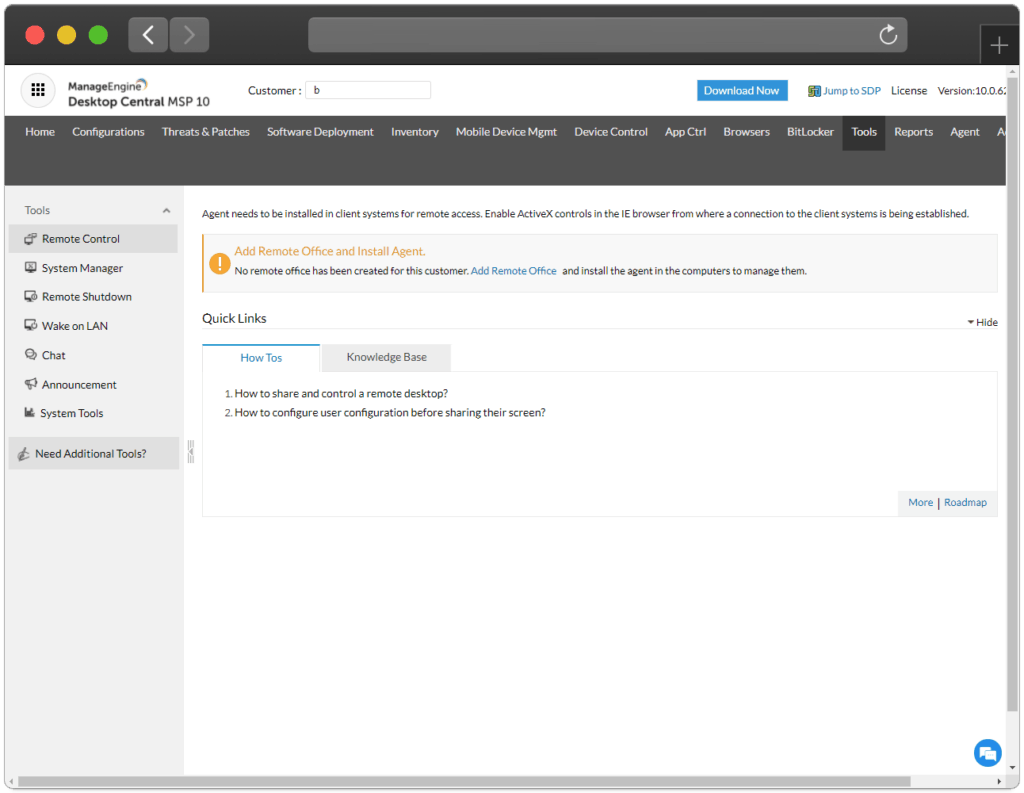The image size is (1024, 793).
Task: Open the live chat support bubble
Action: [987, 753]
